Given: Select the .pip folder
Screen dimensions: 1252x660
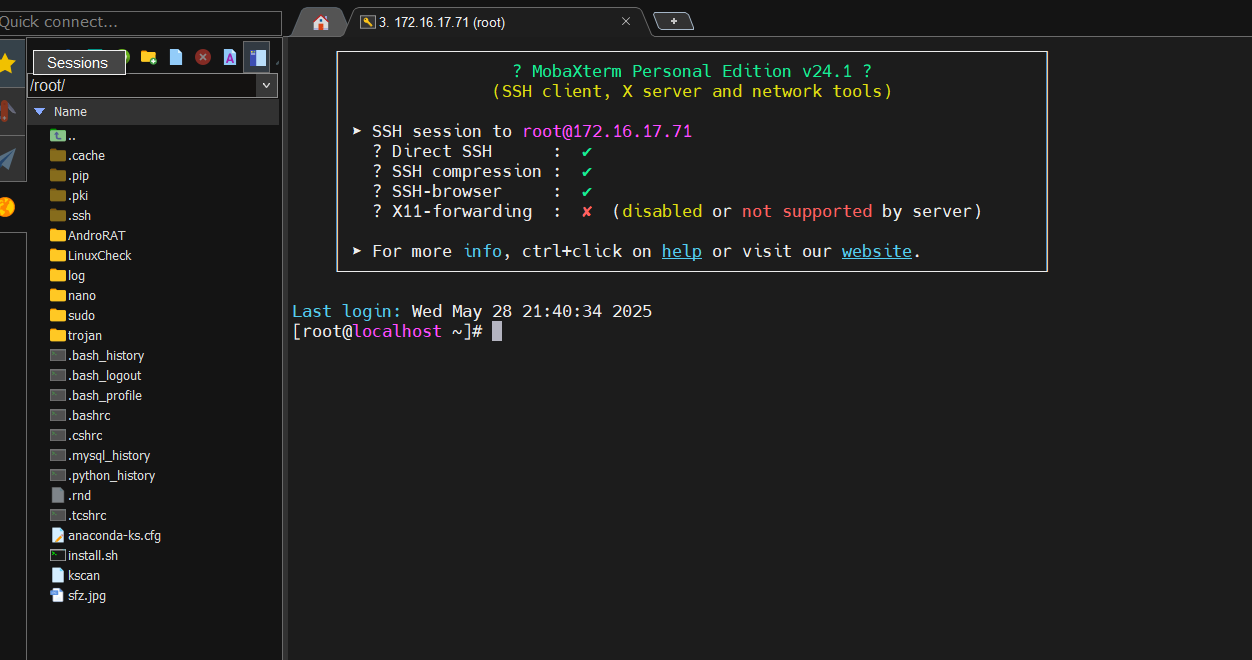Looking at the screenshot, I should pyautogui.click(x=70, y=175).
